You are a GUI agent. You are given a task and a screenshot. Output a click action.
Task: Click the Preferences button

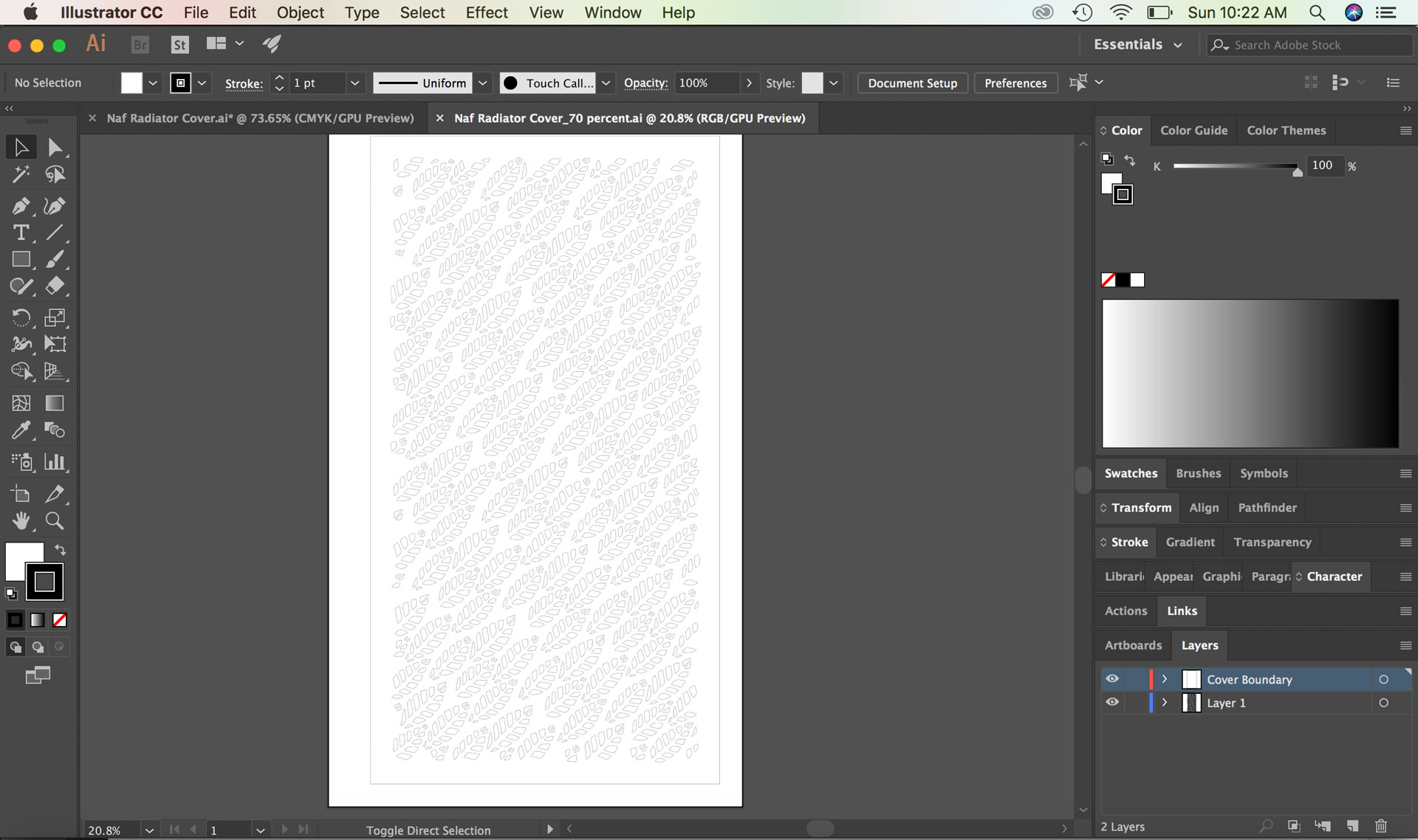[x=1015, y=83]
